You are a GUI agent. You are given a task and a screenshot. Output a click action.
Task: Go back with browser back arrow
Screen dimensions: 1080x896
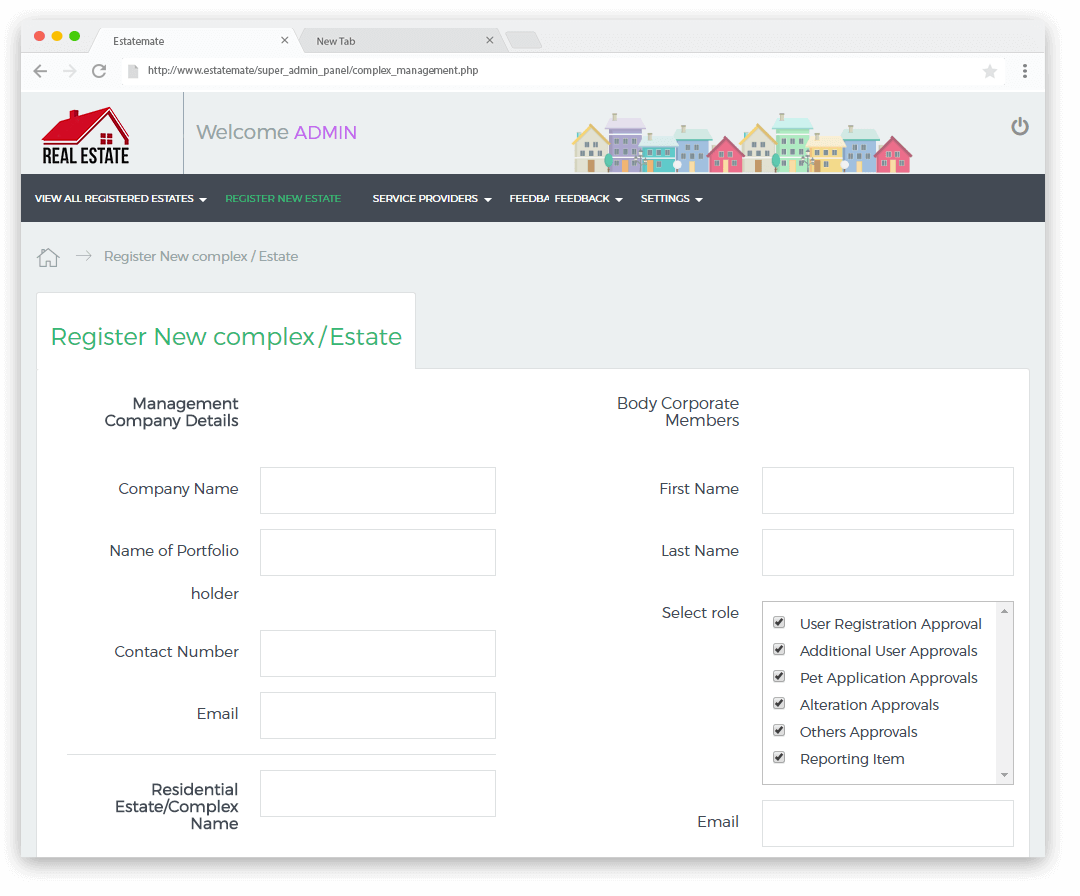click(x=40, y=71)
